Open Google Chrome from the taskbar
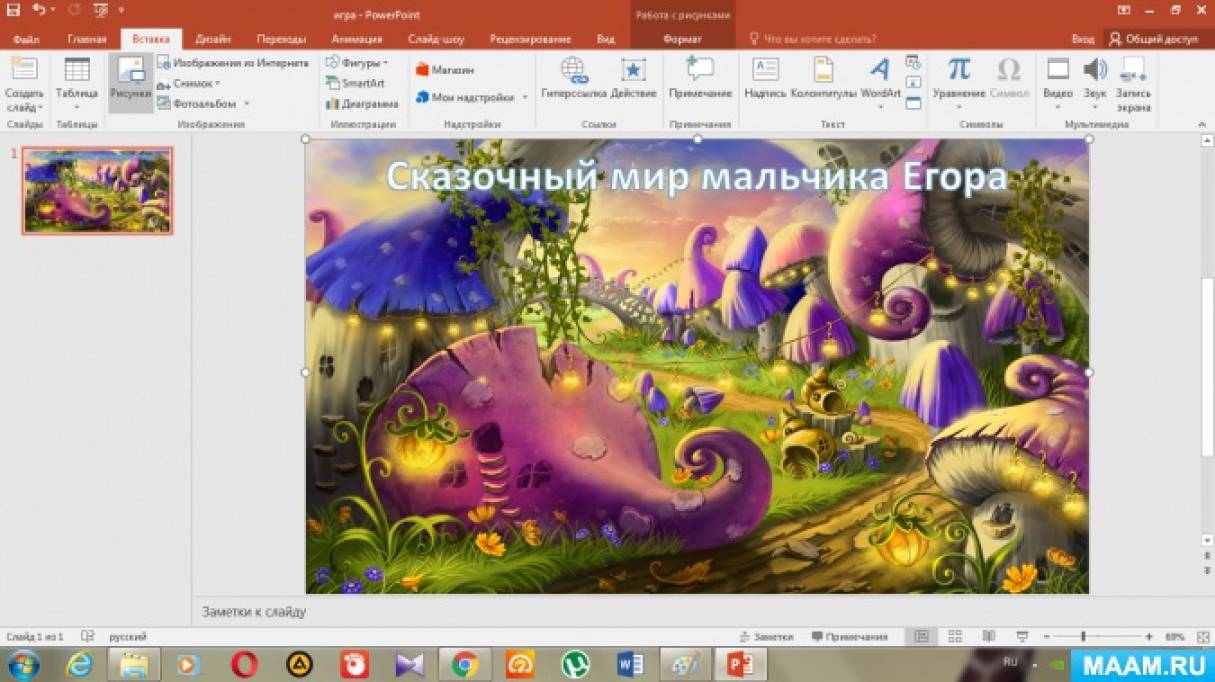This screenshot has height=682, width=1215. tap(463, 664)
